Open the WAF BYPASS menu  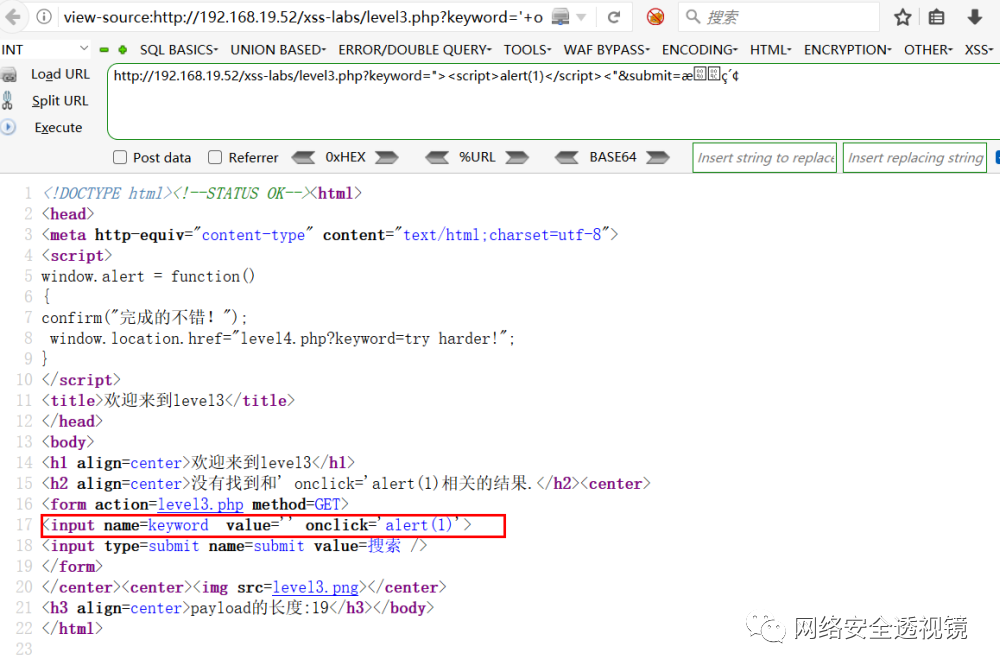(x=606, y=50)
